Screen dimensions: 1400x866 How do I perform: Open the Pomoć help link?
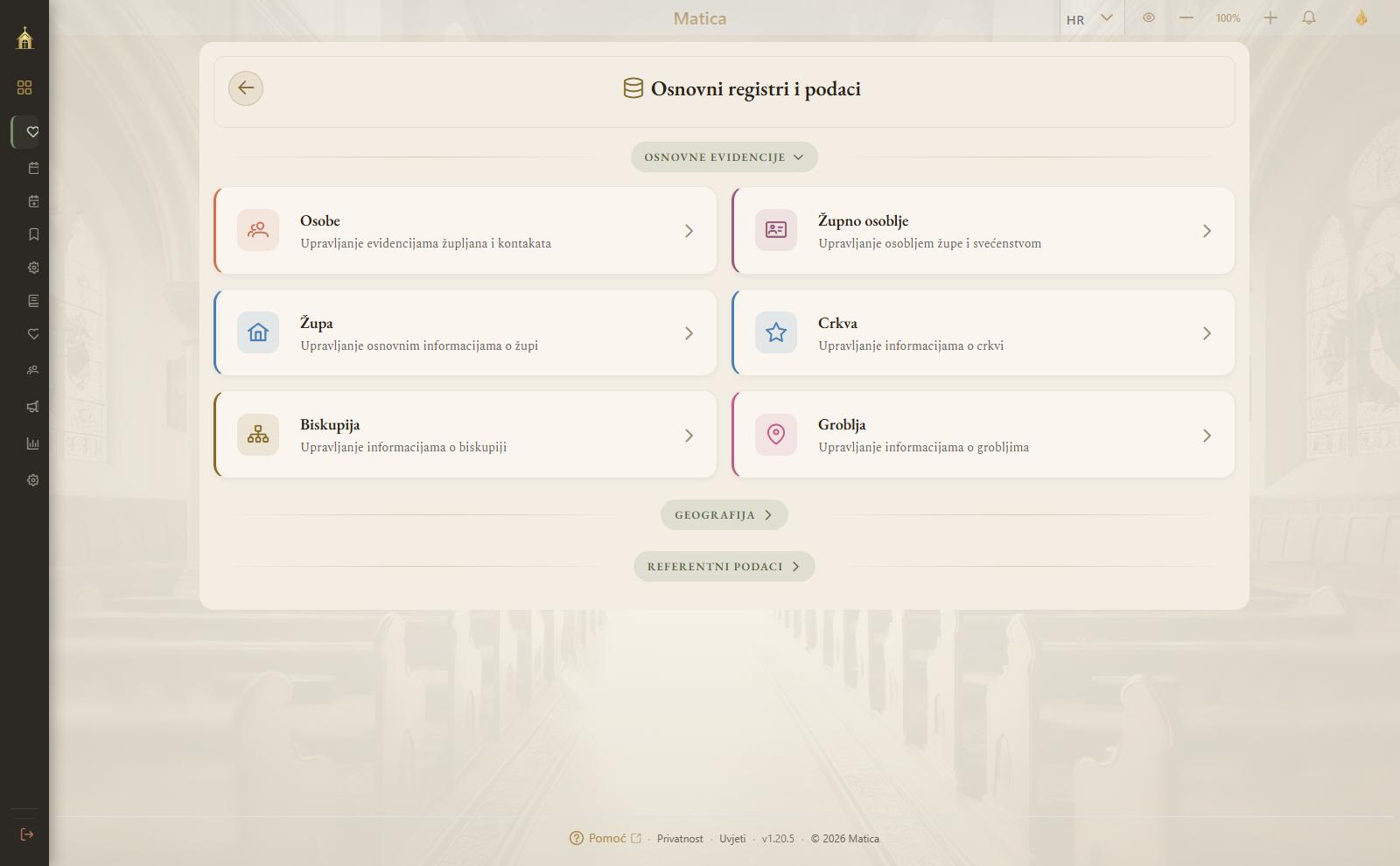point(605,838)
